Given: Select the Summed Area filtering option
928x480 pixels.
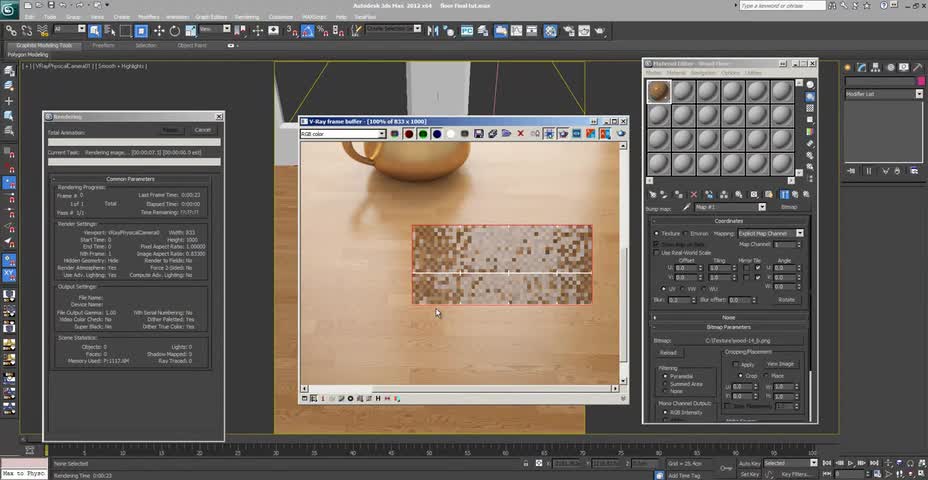Looking at the screenshot, I should tap(667, 384).
